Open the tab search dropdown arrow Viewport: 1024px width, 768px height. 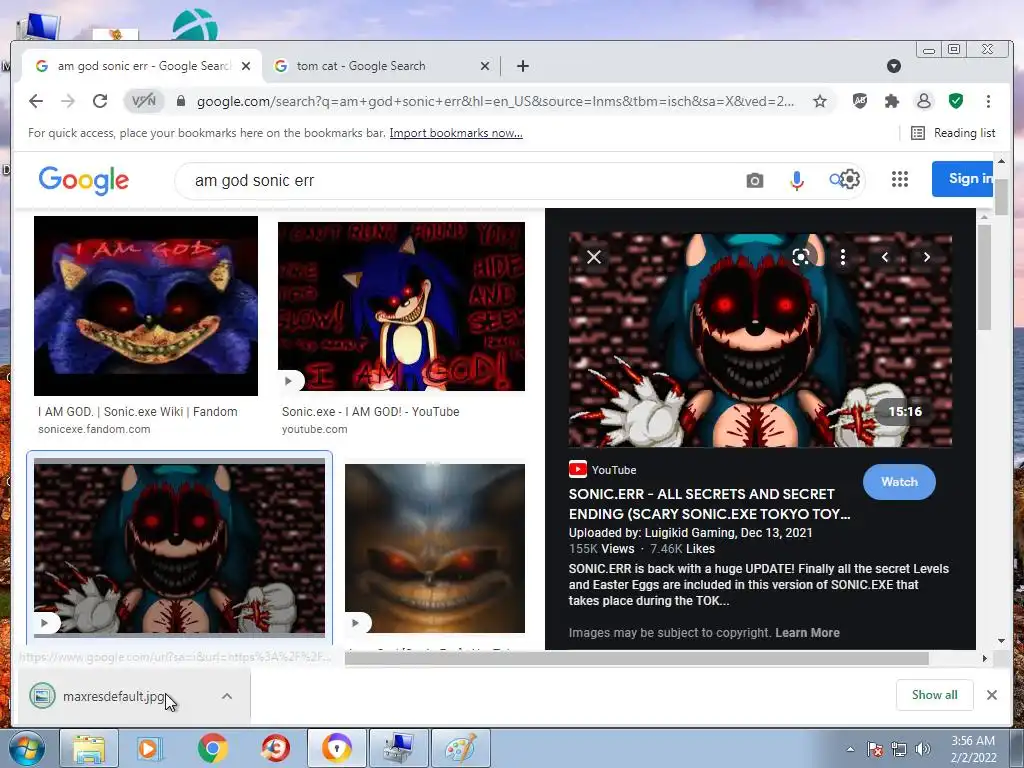[894, 66]
